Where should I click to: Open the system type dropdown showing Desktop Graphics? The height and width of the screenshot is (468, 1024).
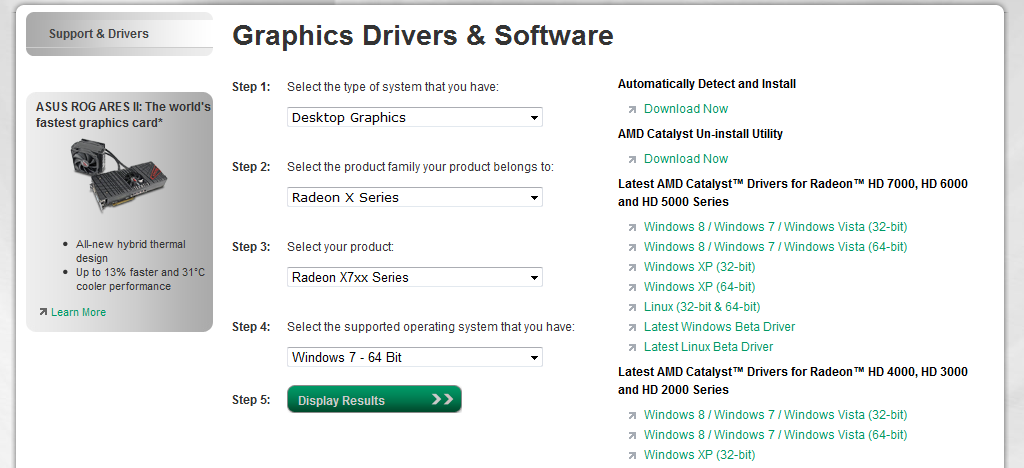[x=415, y=117]
